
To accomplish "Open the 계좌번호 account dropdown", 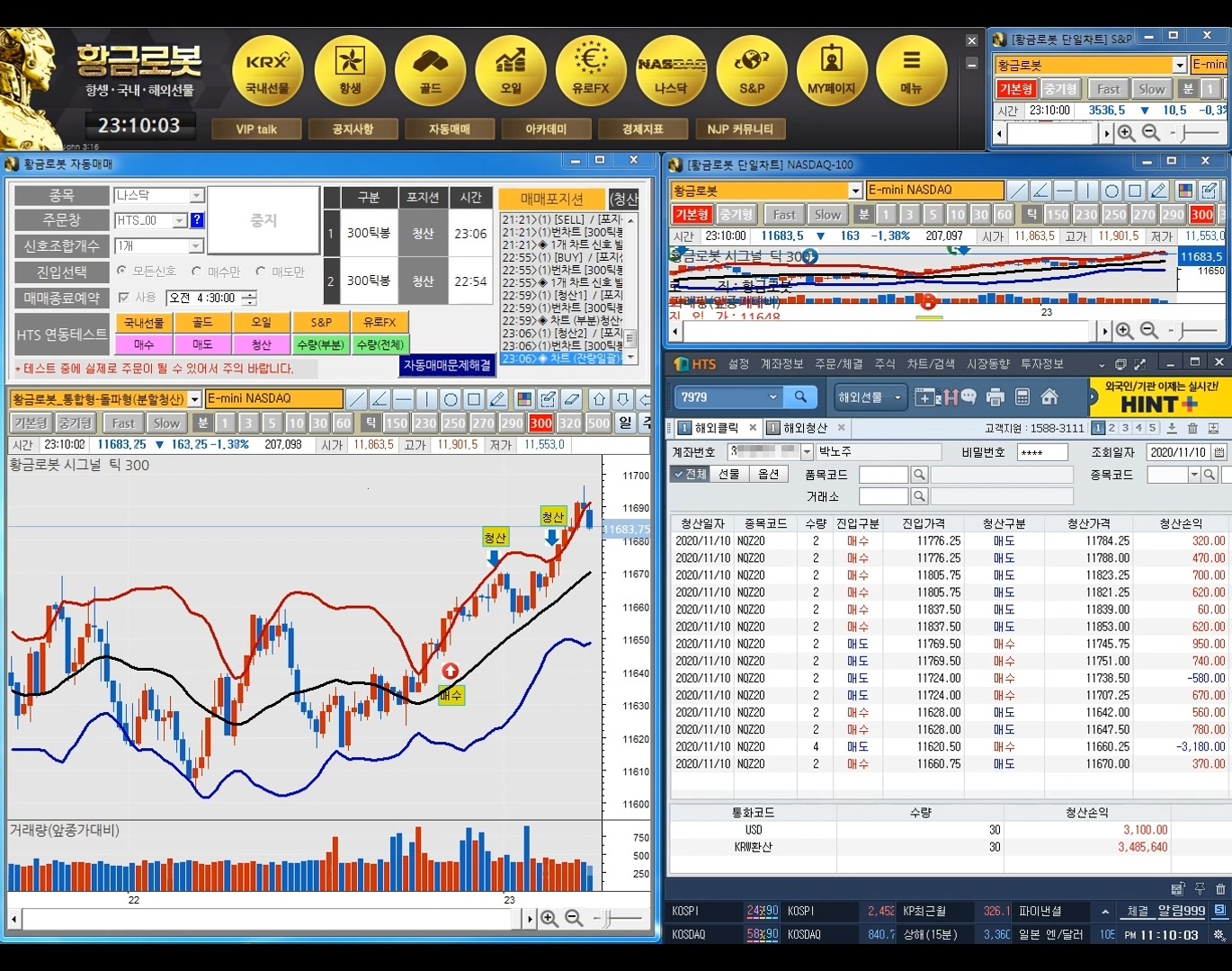I will tap(807, 451).
